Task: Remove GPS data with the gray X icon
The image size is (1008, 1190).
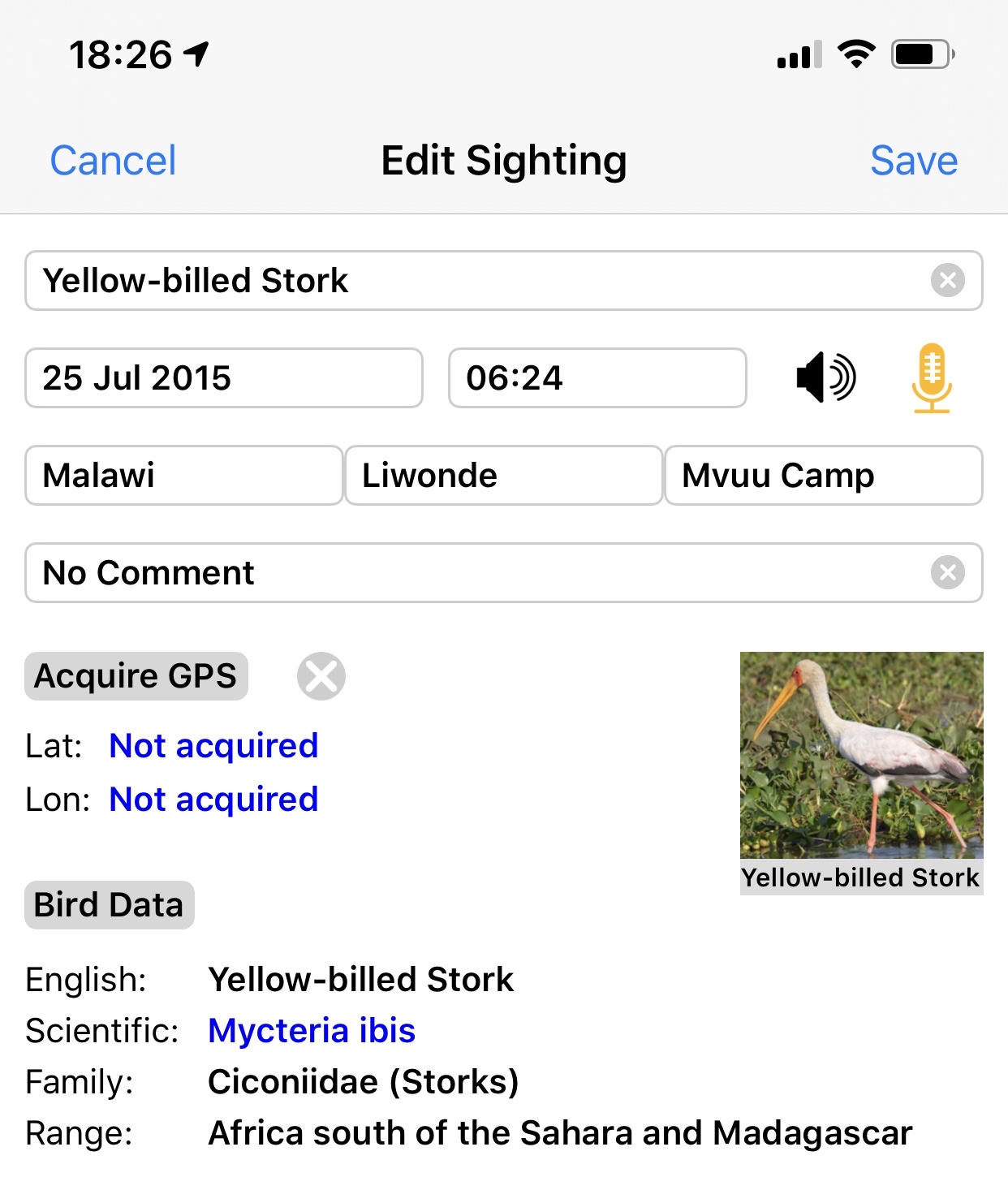Action: pos(321,676)
